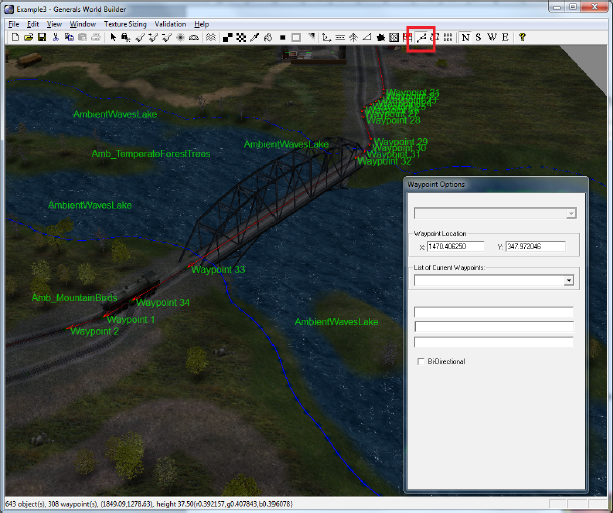Click the waypoint X location field

coord(455,246)
